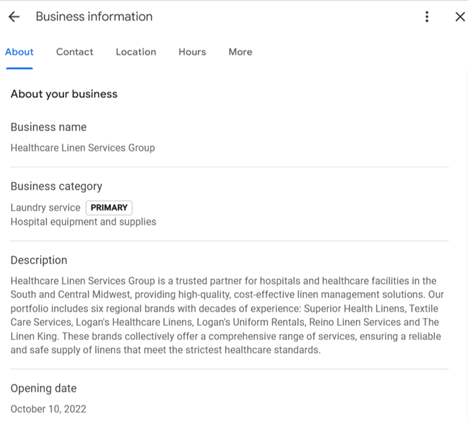
Task: Click the PRIMARY badge
Action: point(109,208)
